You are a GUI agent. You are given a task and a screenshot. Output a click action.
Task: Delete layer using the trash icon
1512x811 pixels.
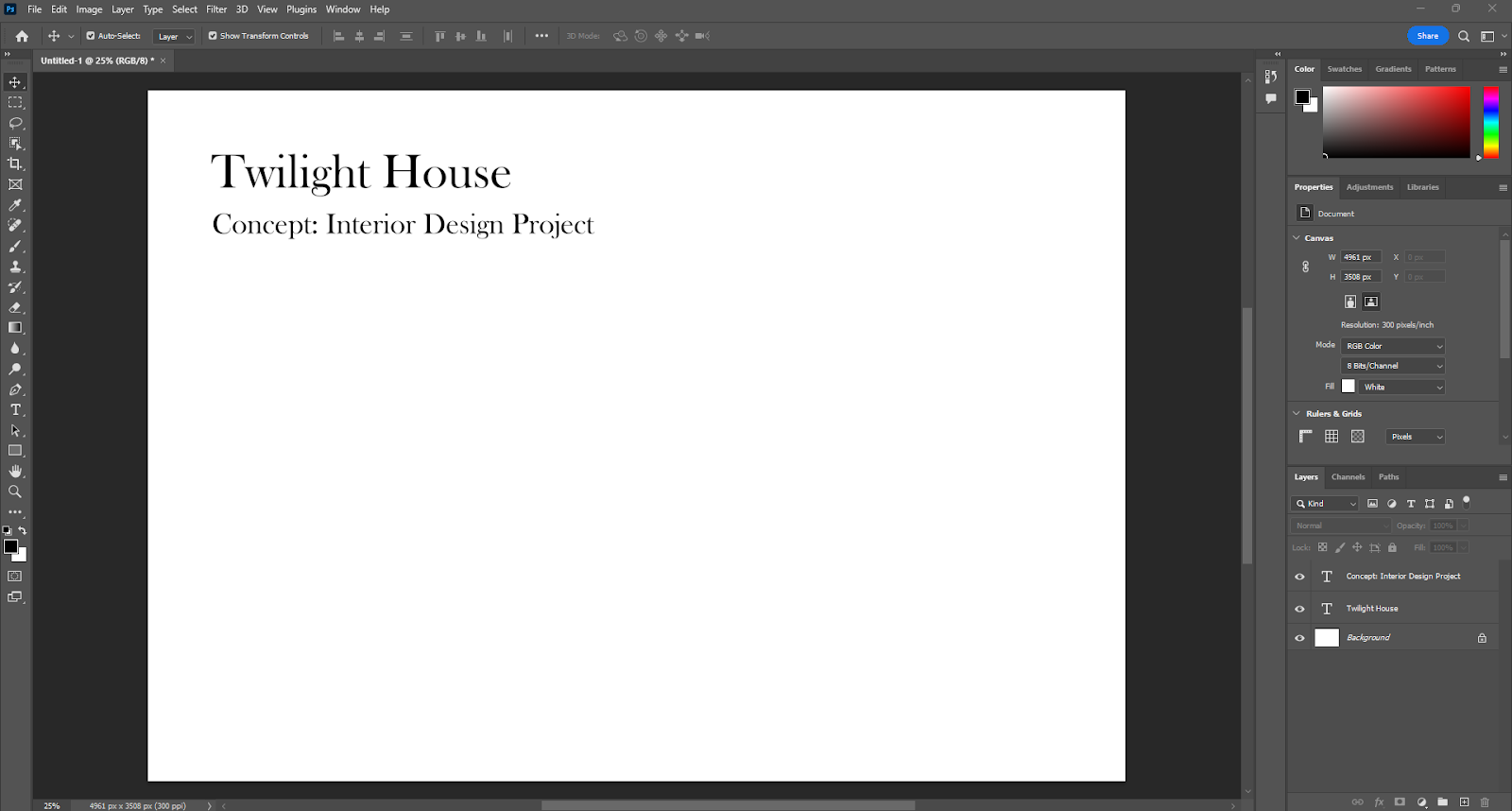tap(1485, 802)
